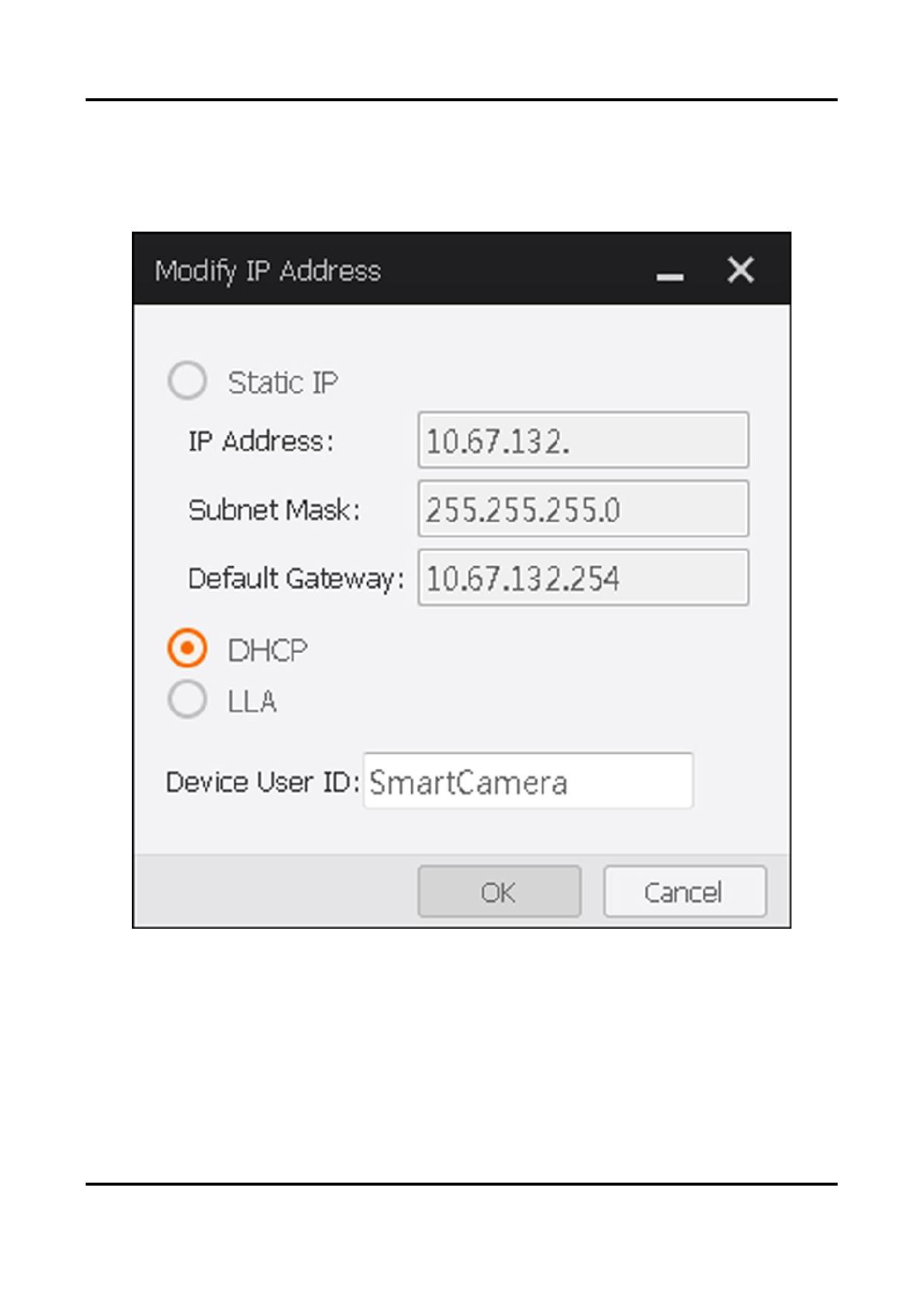Click the Static IP label text
The width and height of the screenshot is (924, 1307).
(282, 383)
